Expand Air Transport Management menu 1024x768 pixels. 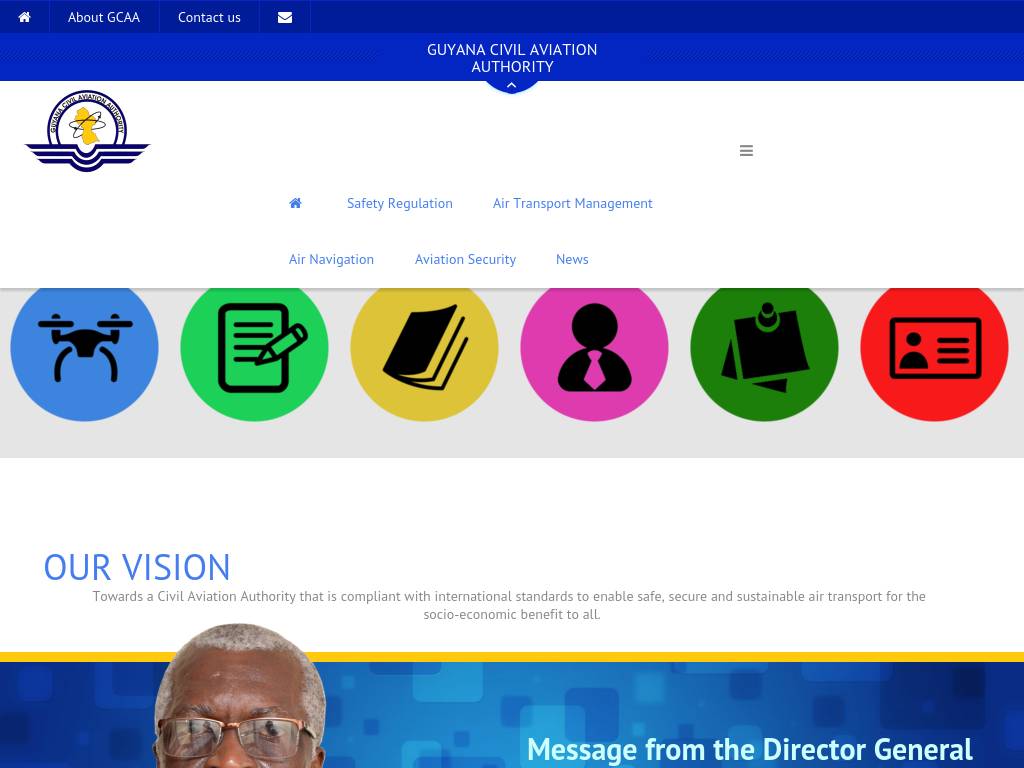[x=572, y=203]
